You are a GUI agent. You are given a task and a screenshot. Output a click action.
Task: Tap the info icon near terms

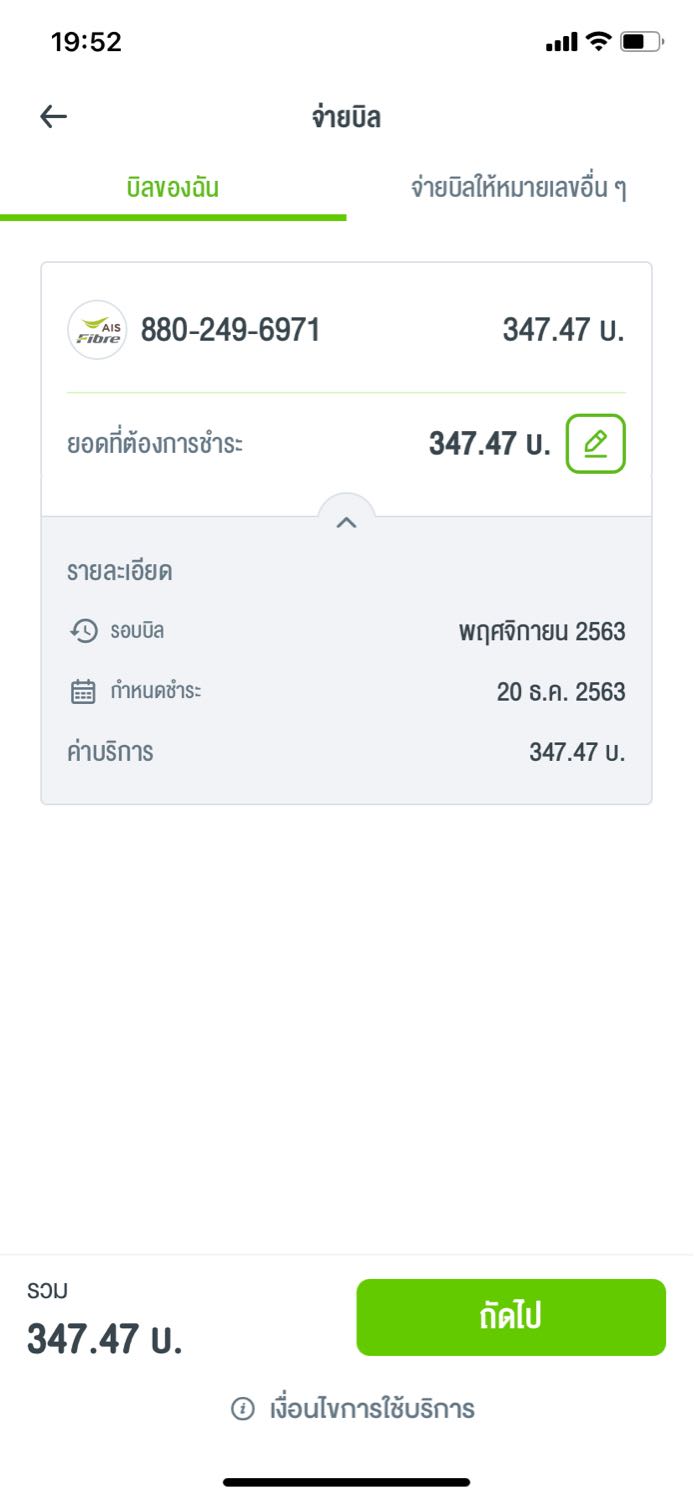242,1409
